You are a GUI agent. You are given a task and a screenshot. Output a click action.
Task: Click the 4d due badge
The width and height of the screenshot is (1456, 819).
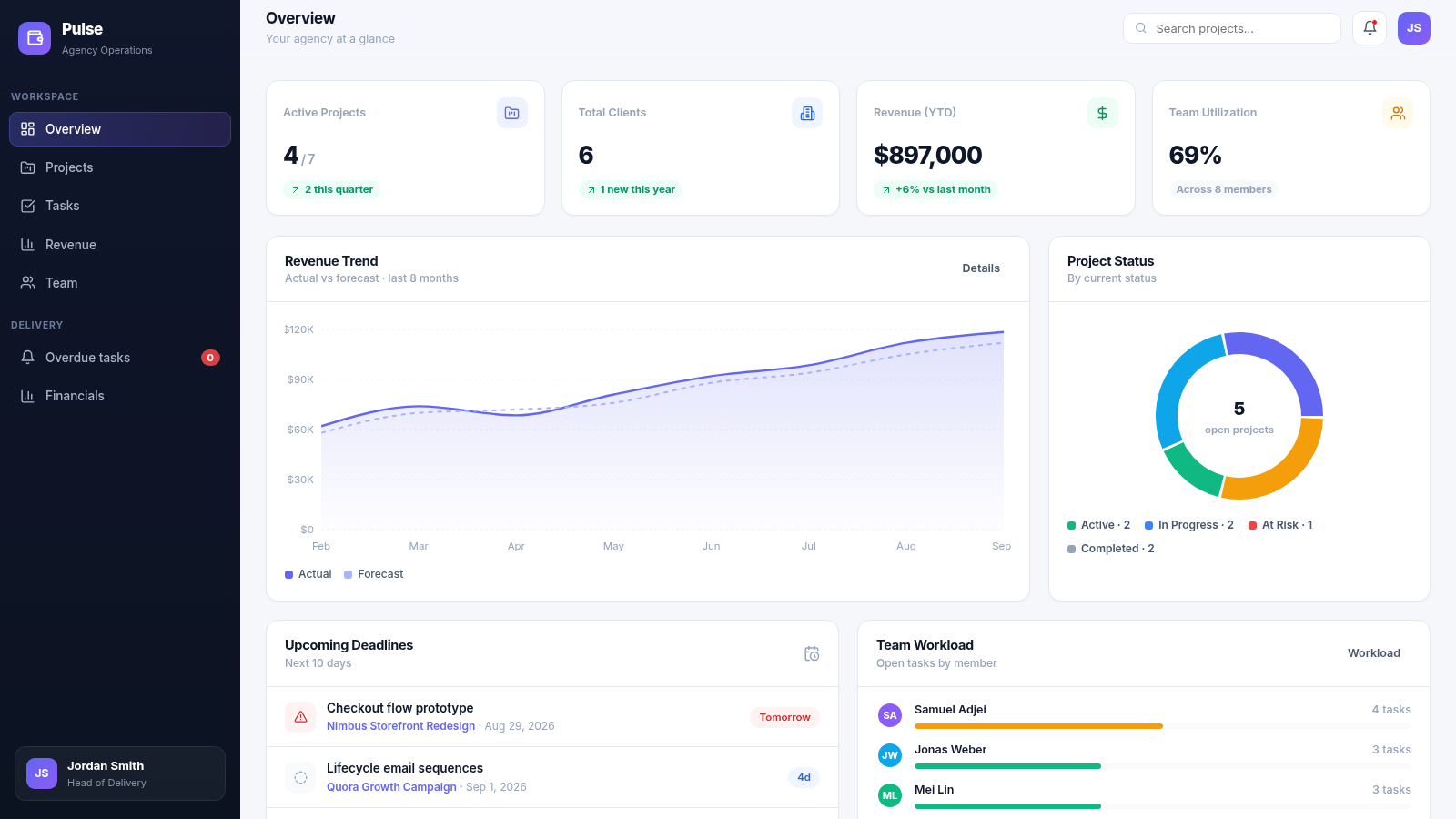[x=804, y=777]
